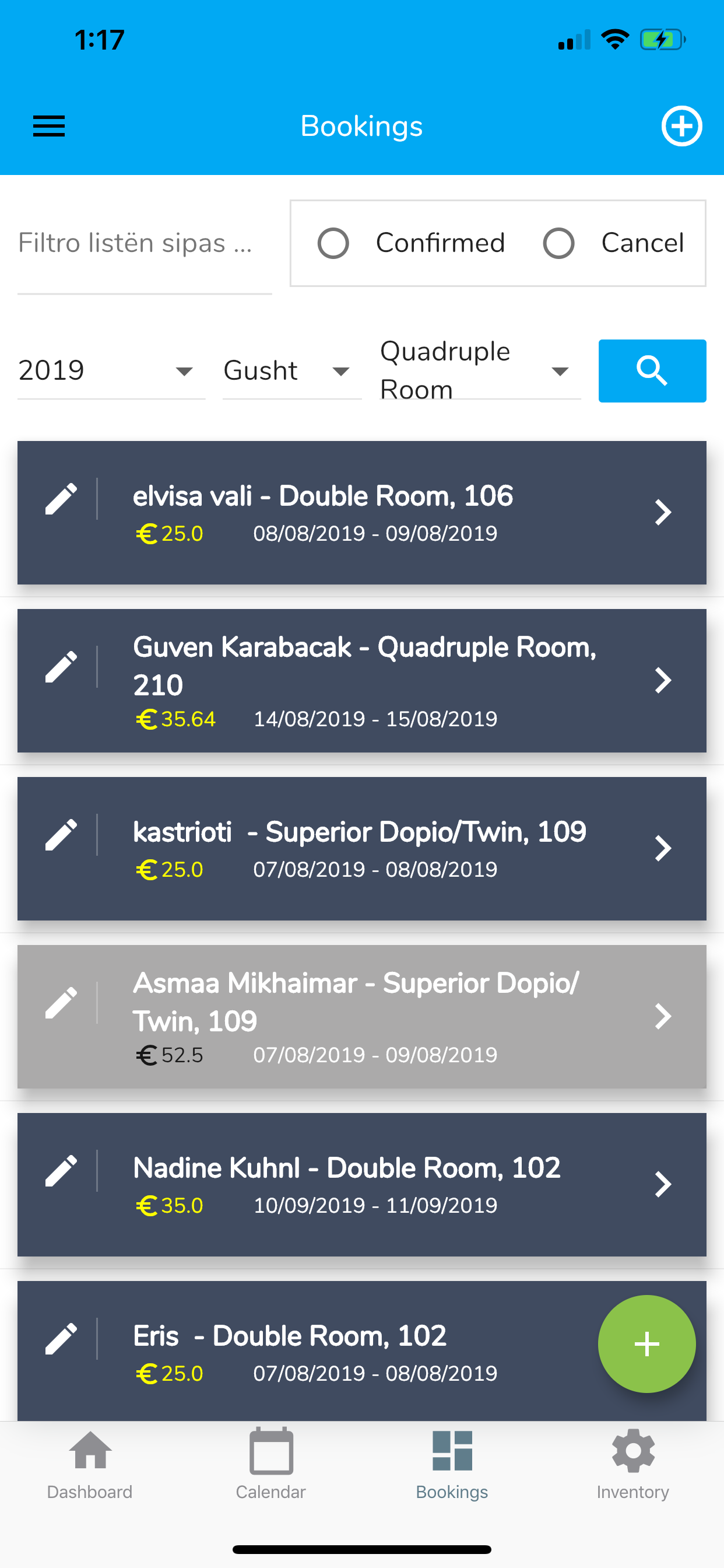Open elvisa vali booking details chevron
Viewport: 724px width, 1568px height.
663,512
